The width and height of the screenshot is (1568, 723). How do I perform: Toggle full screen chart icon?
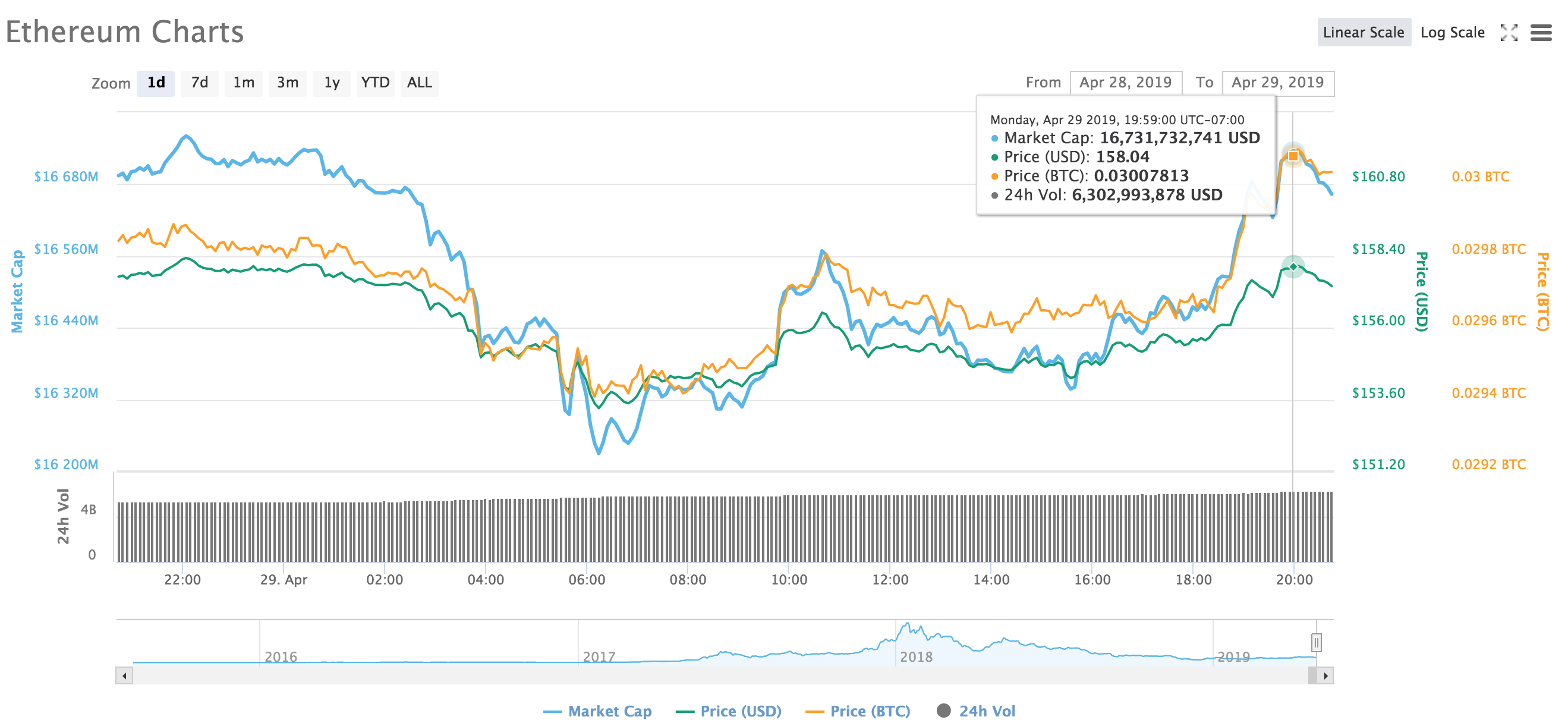(x=1509, y=32)
